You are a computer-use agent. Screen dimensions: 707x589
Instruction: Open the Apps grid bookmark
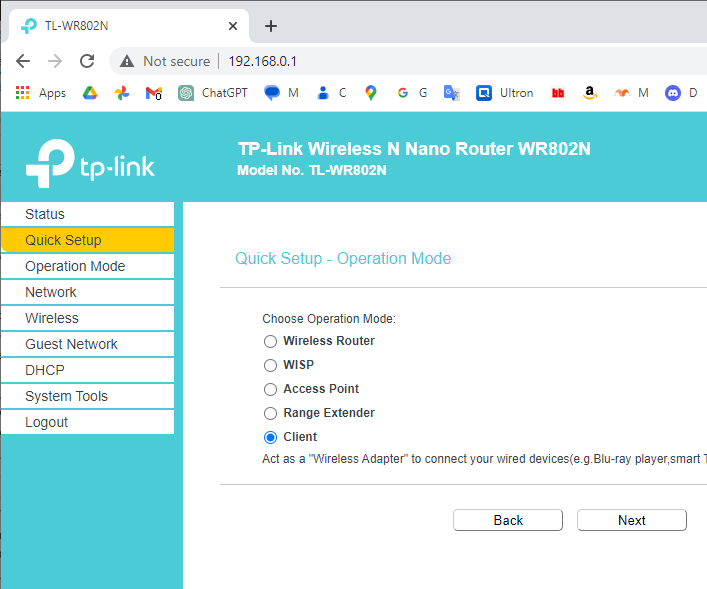(x=41, y=93)
